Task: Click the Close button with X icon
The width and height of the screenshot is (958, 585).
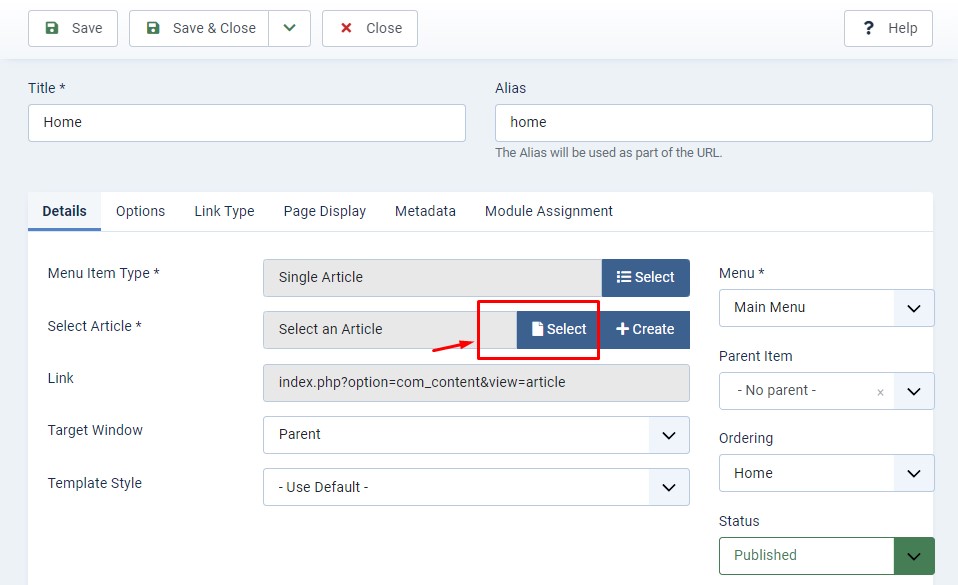Action: point(370,28)
